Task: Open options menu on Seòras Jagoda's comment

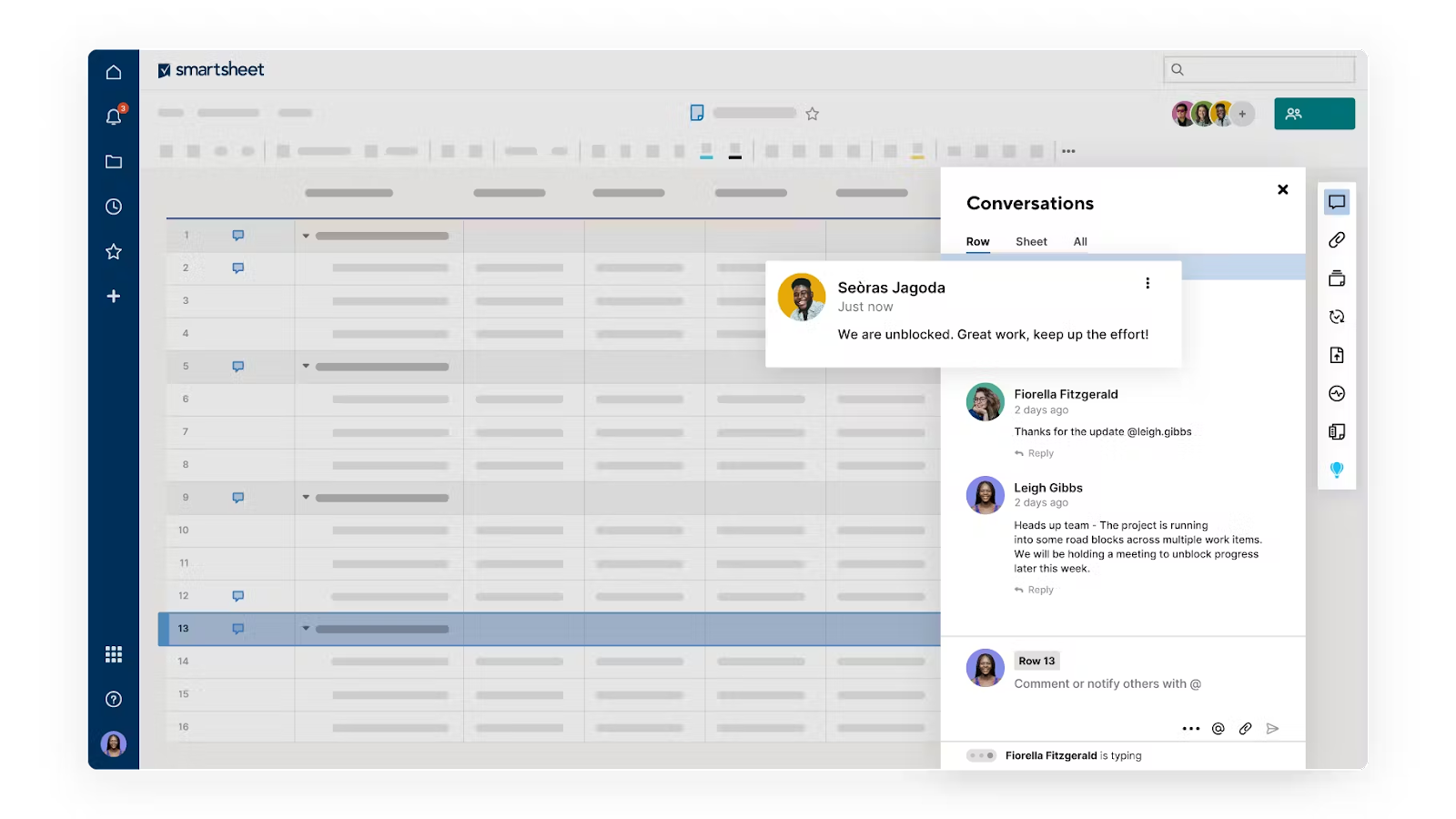Action: coord(1148,283)
